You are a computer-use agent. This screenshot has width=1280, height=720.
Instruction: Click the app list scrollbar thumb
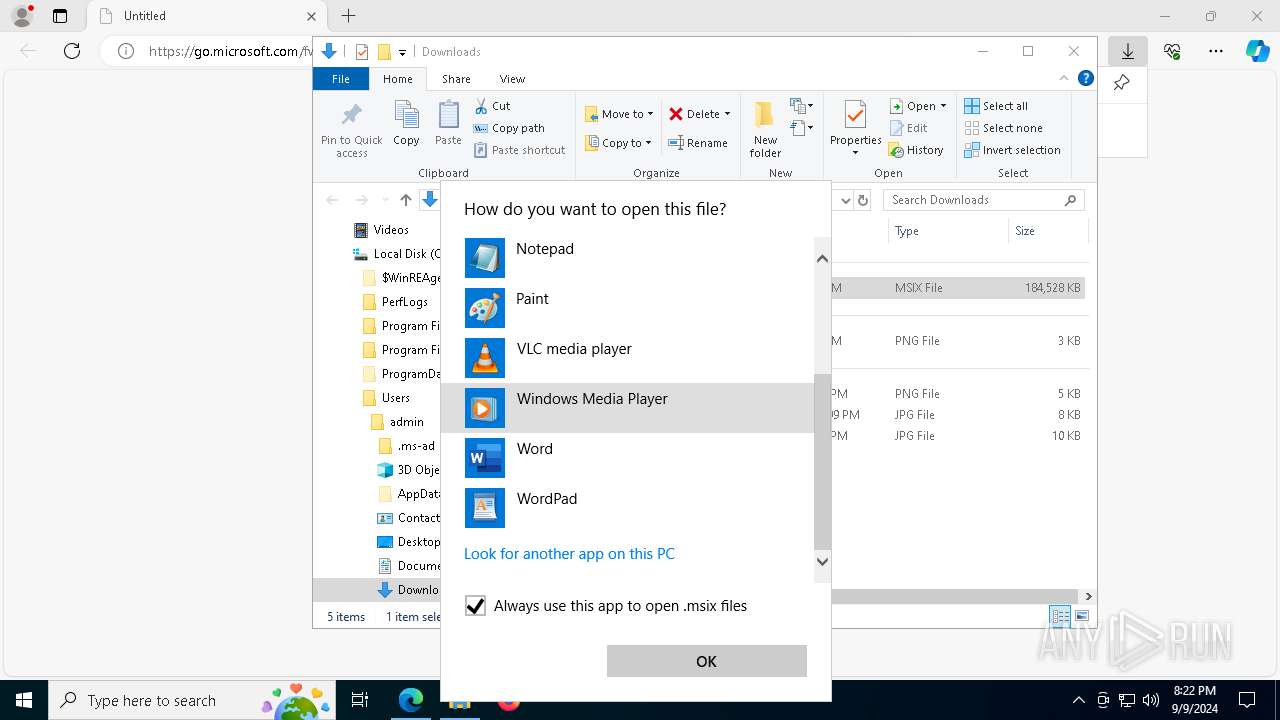point(822,461)
